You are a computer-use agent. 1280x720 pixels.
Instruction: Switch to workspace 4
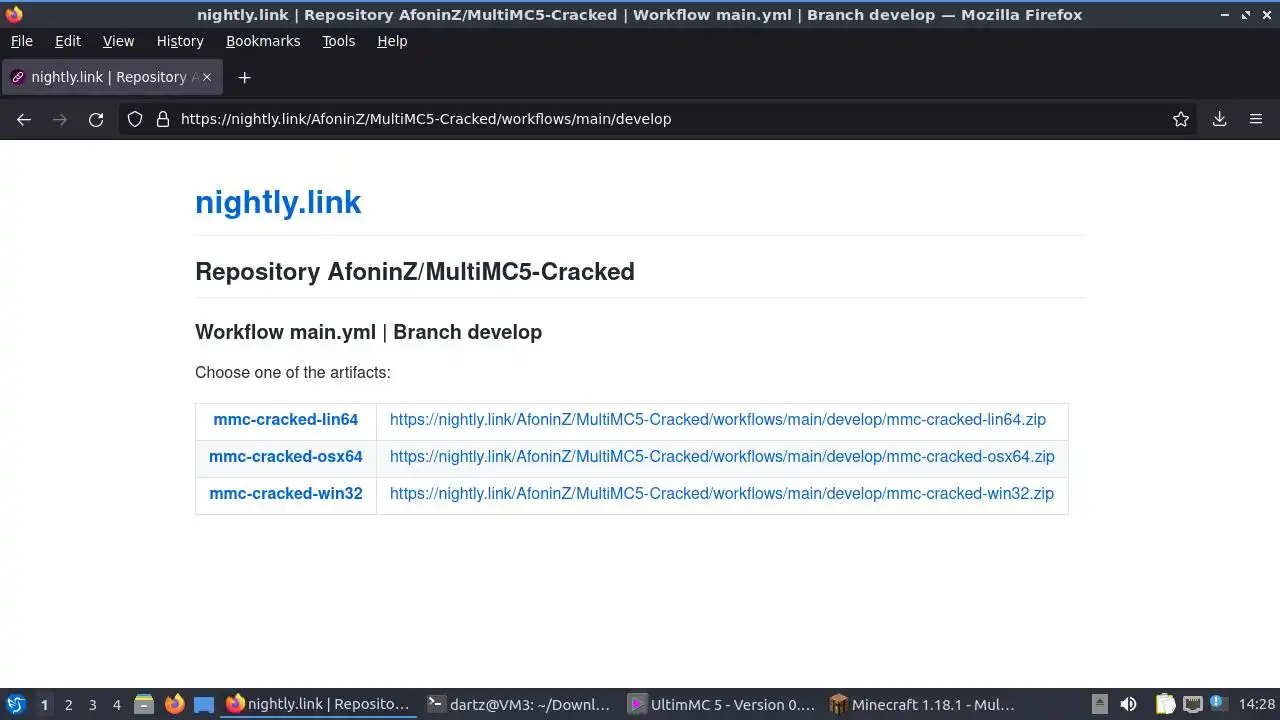(116, 705)
